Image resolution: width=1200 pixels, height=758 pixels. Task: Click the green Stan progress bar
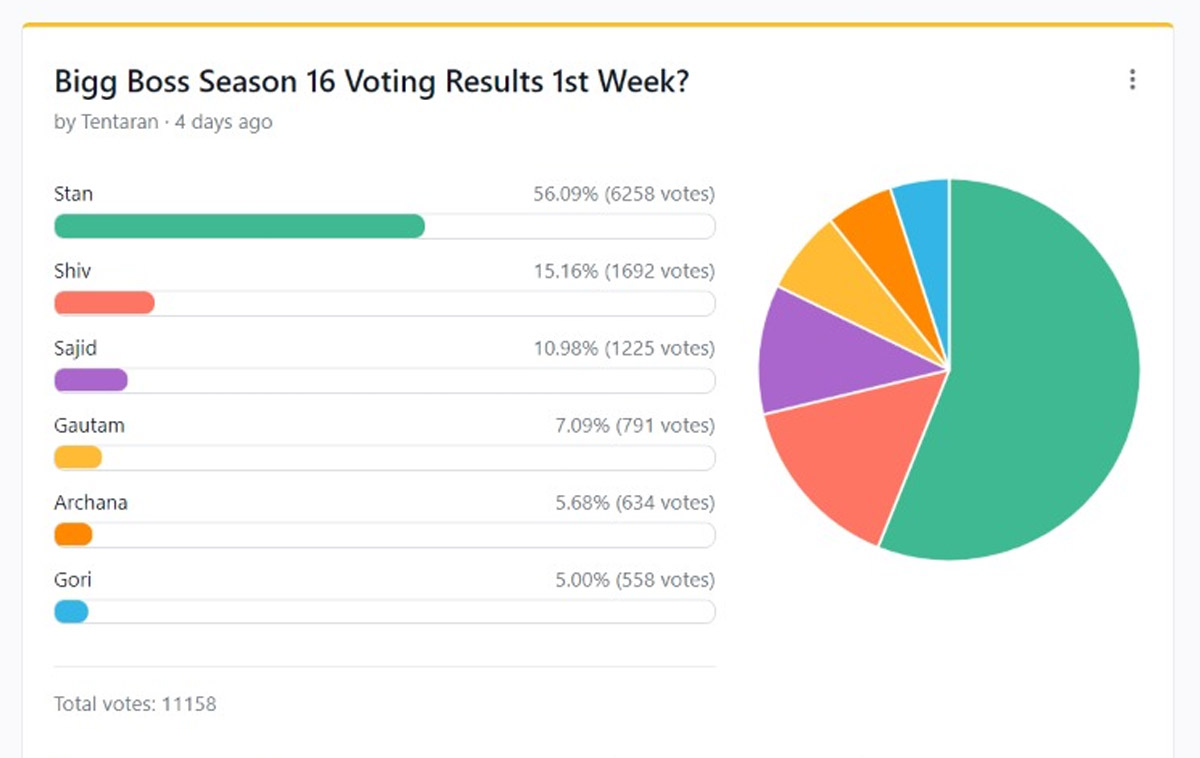pos(239,226)
